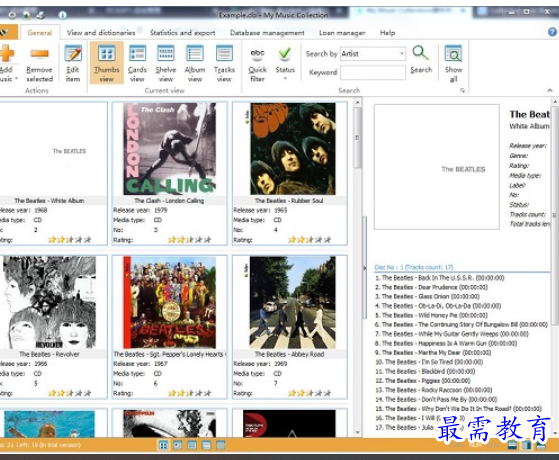
Task: Click rating stars on London Calling card
Action: point(189,240)
